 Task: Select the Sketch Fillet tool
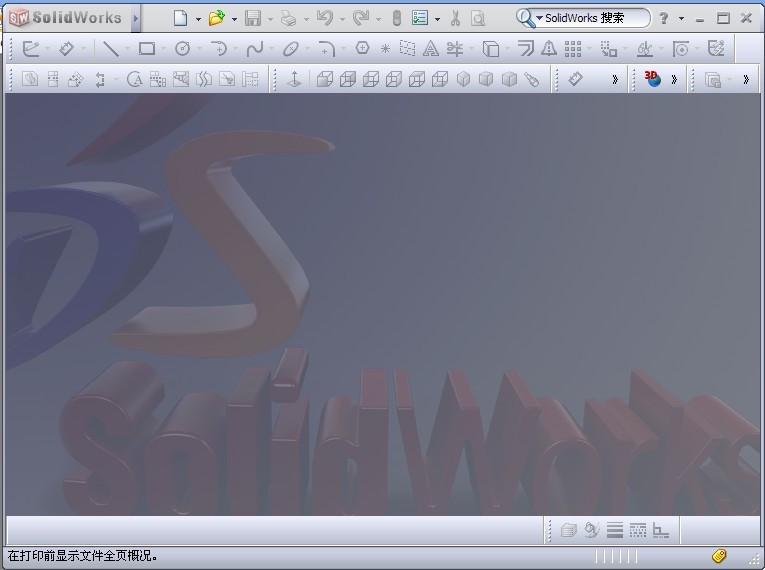pyautogui.click(x=326, y=49)
